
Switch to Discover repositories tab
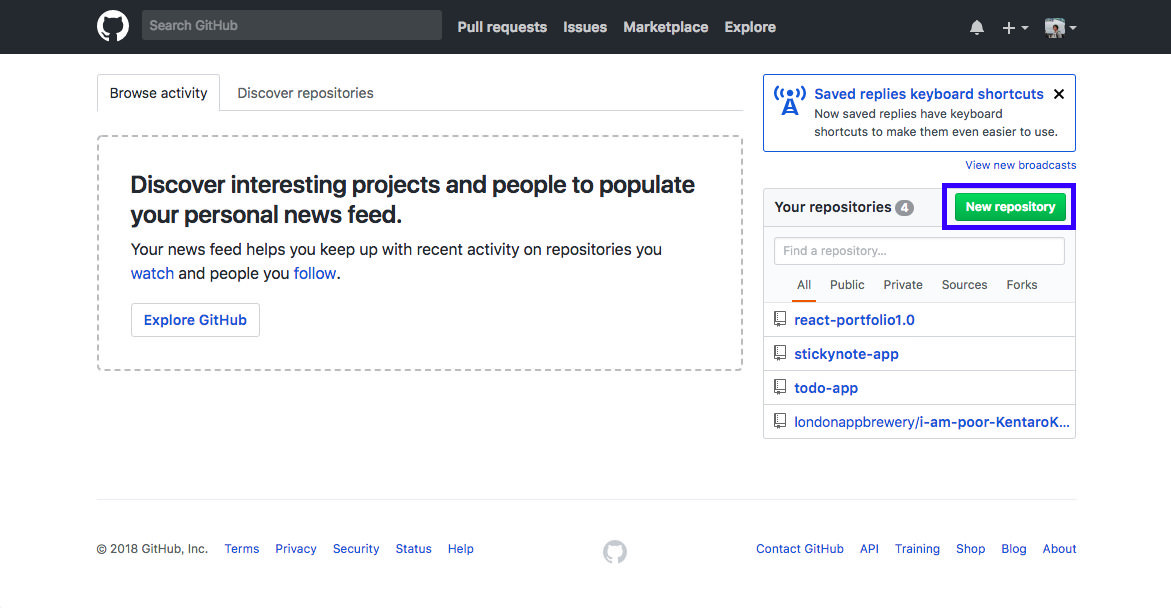coord(305,93)
